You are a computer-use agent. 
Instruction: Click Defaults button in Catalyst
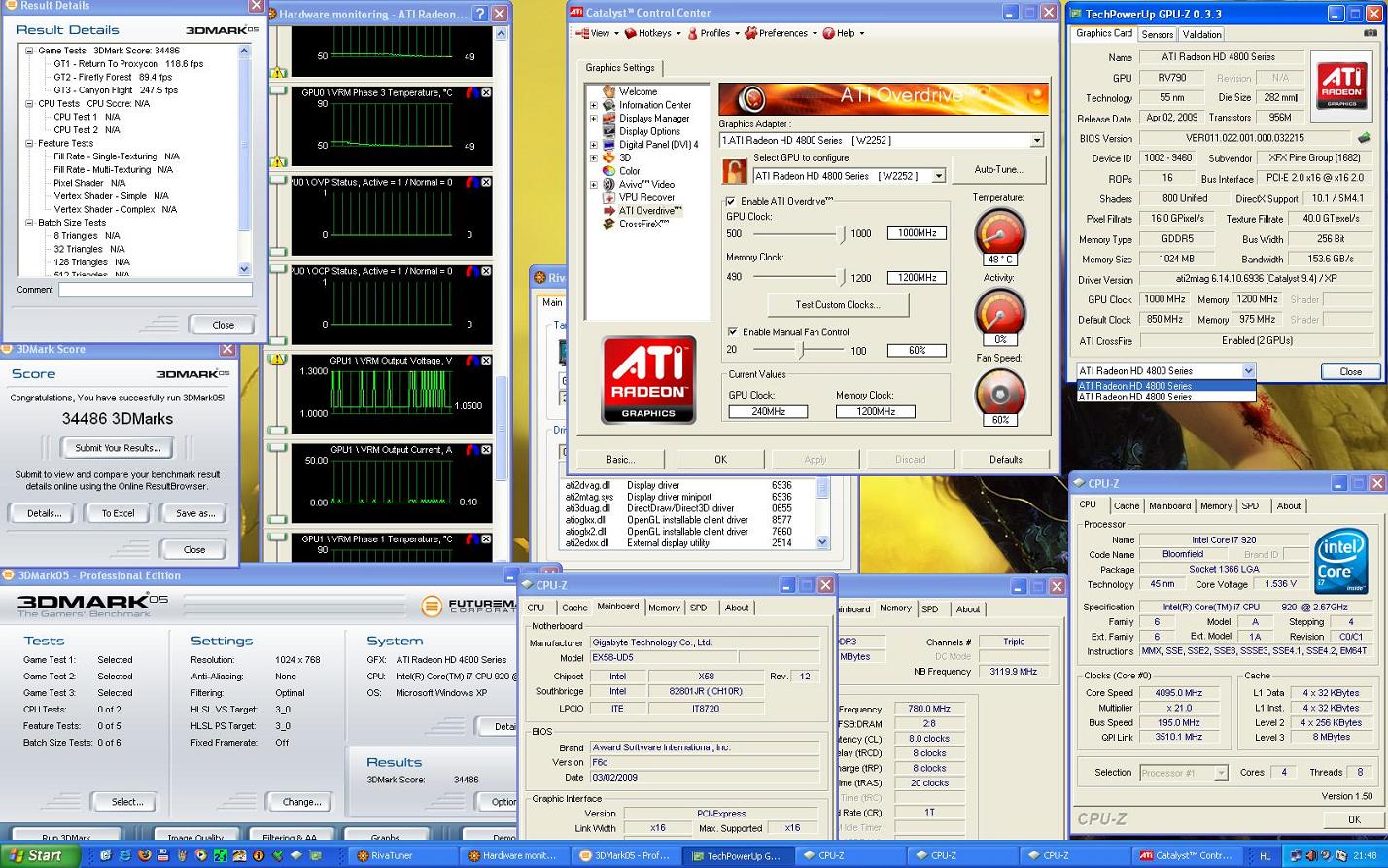point(1005,460)
